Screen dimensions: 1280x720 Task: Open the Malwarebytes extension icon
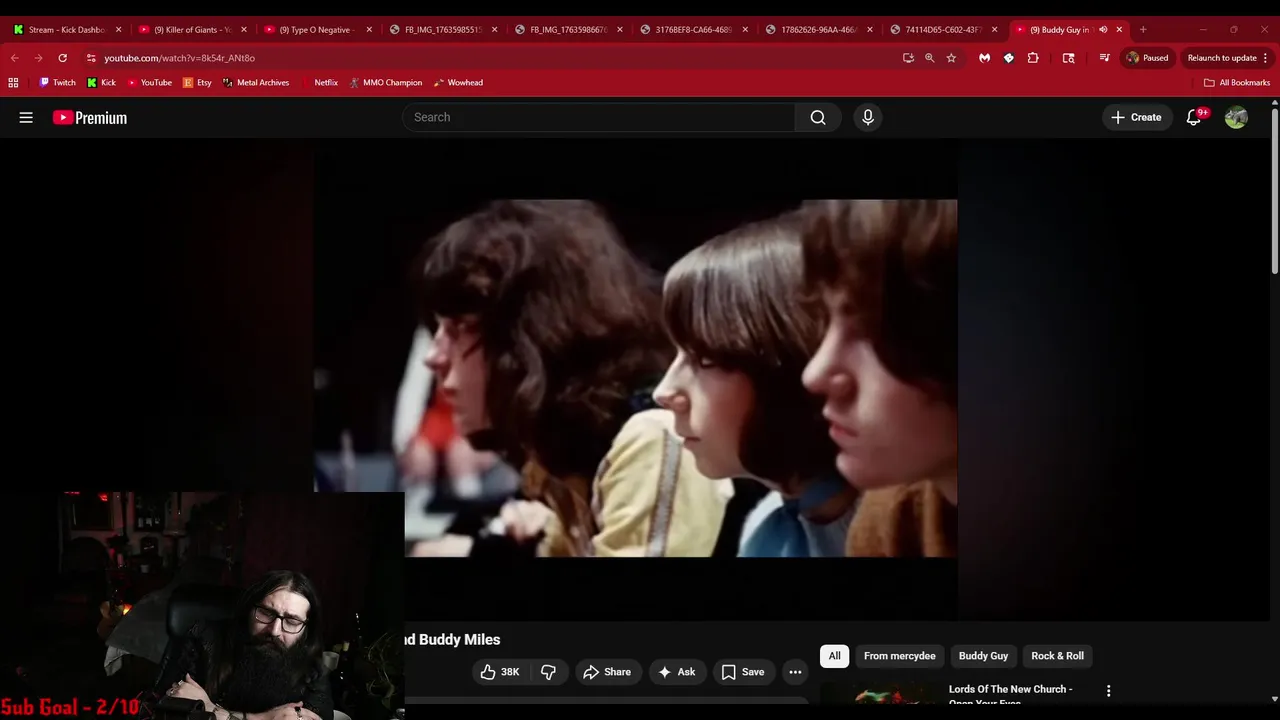click(x=984, y=58)
